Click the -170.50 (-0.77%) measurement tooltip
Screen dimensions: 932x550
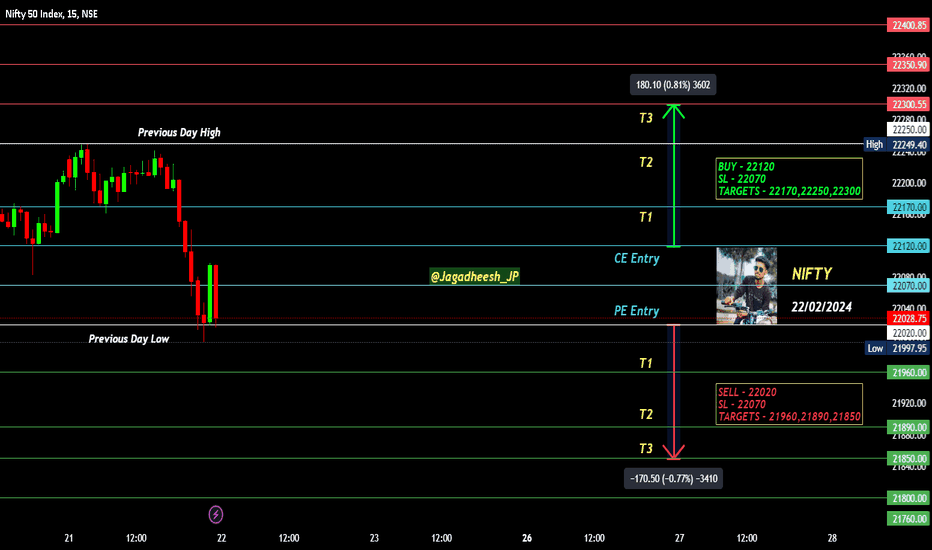pos(673,479)
